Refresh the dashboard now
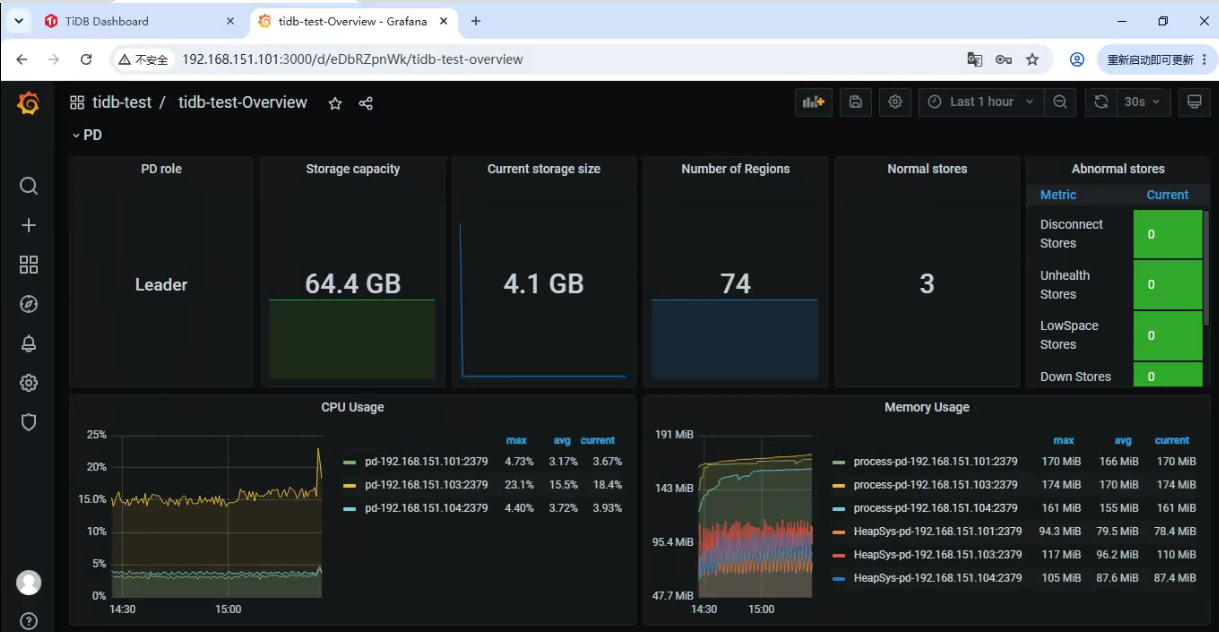 click(1101, 102)
